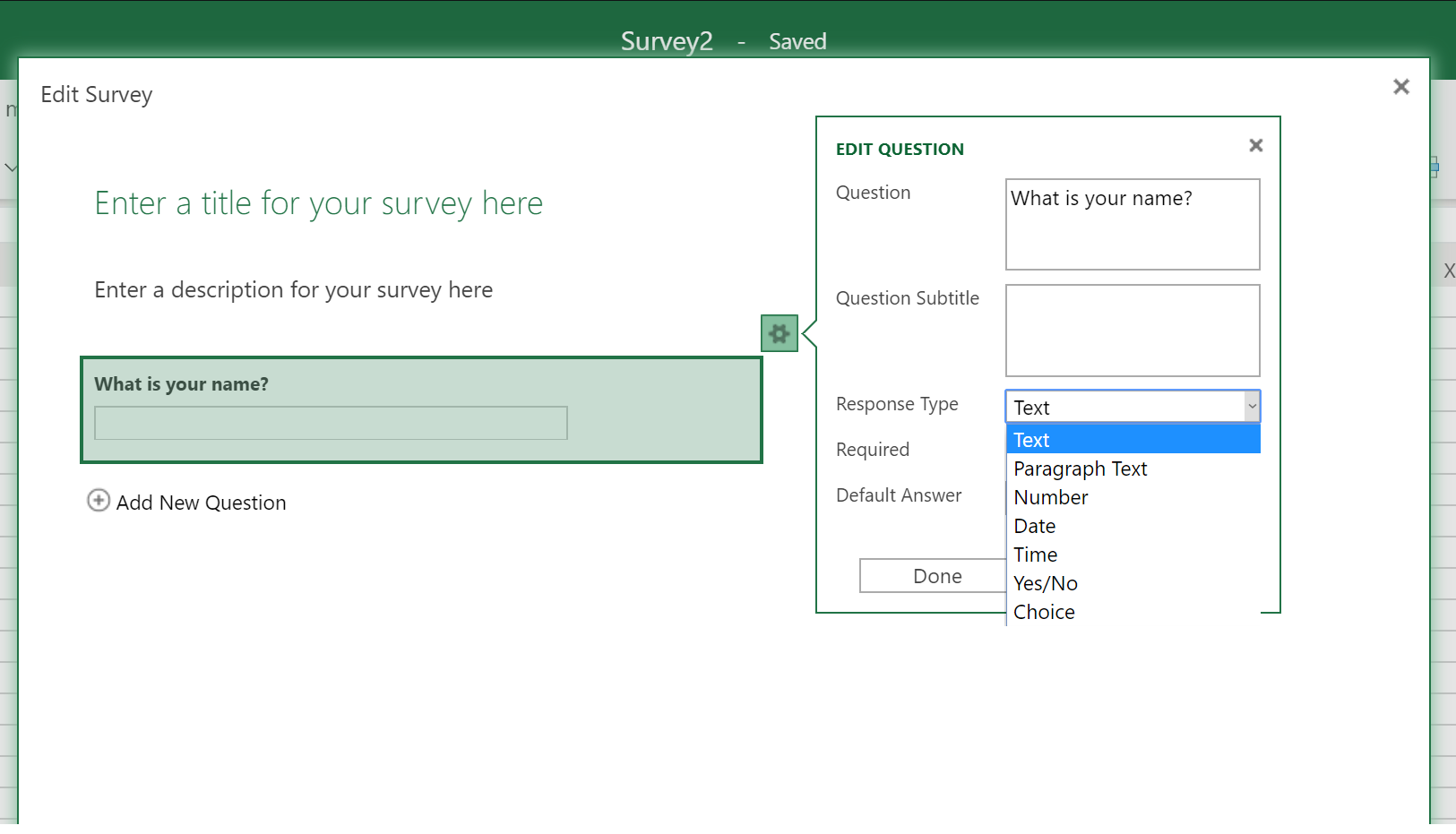1456x834 pixels.
Task: Close the Edit Question panel
Action: click(1255, 145)
